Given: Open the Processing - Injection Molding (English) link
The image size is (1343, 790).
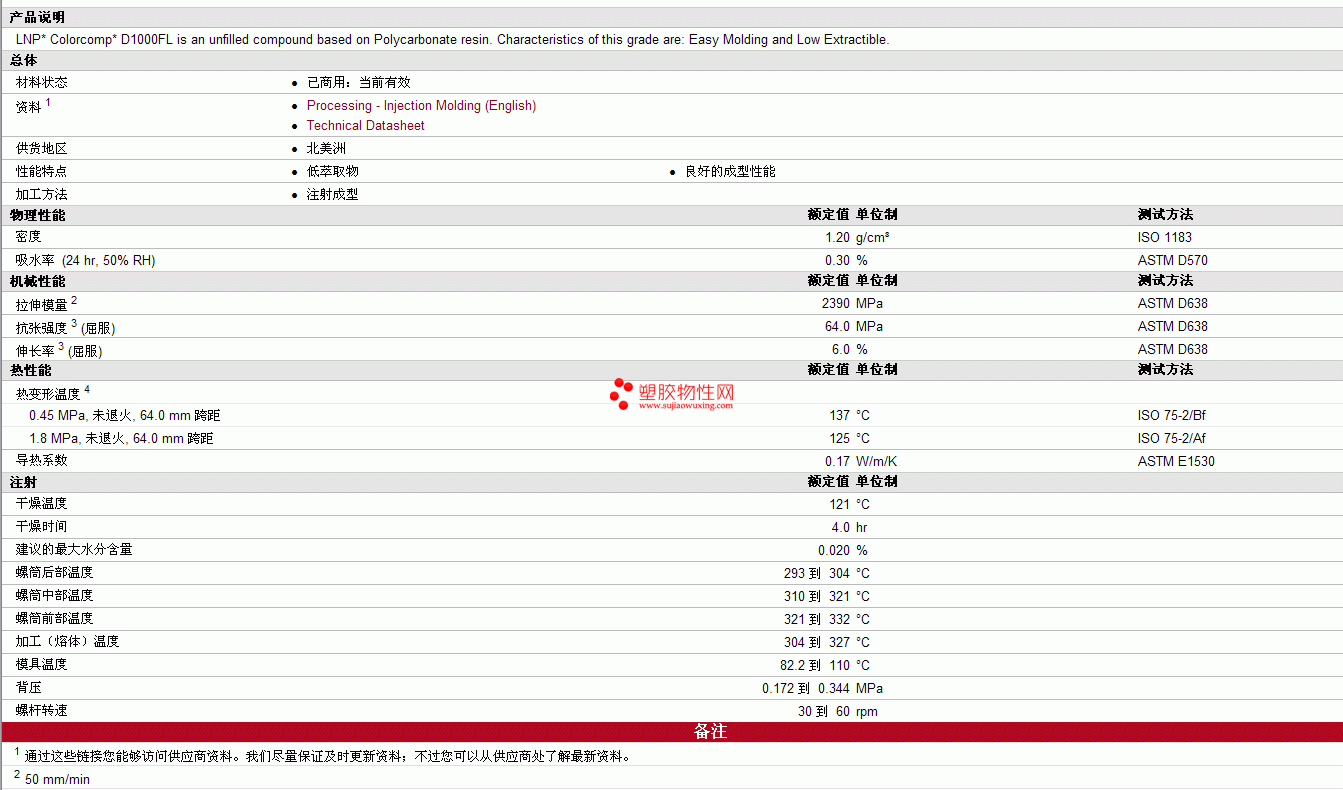Looking at the screenshot, I should pyautogui.click(x=421, y=106).
